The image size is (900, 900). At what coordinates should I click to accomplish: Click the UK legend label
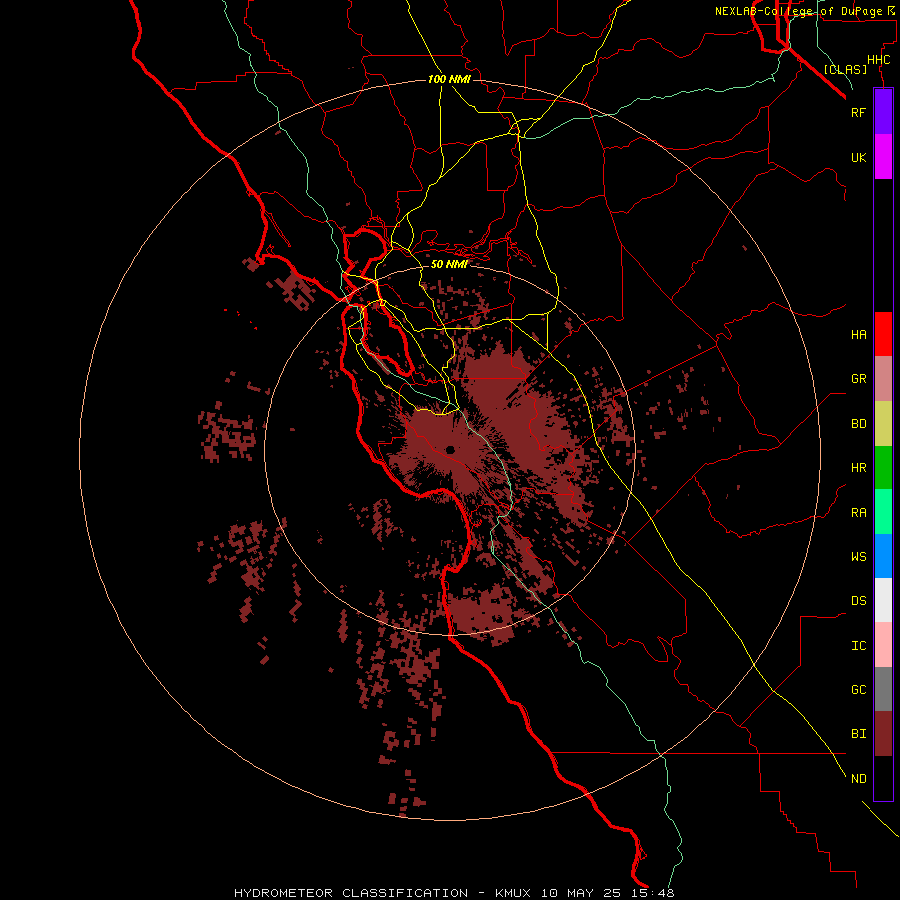pyautogui.click(x=858, y=157)
